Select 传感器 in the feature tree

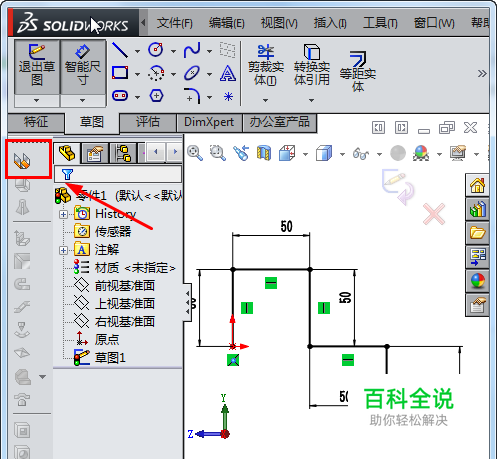click(x=103, y=232)
